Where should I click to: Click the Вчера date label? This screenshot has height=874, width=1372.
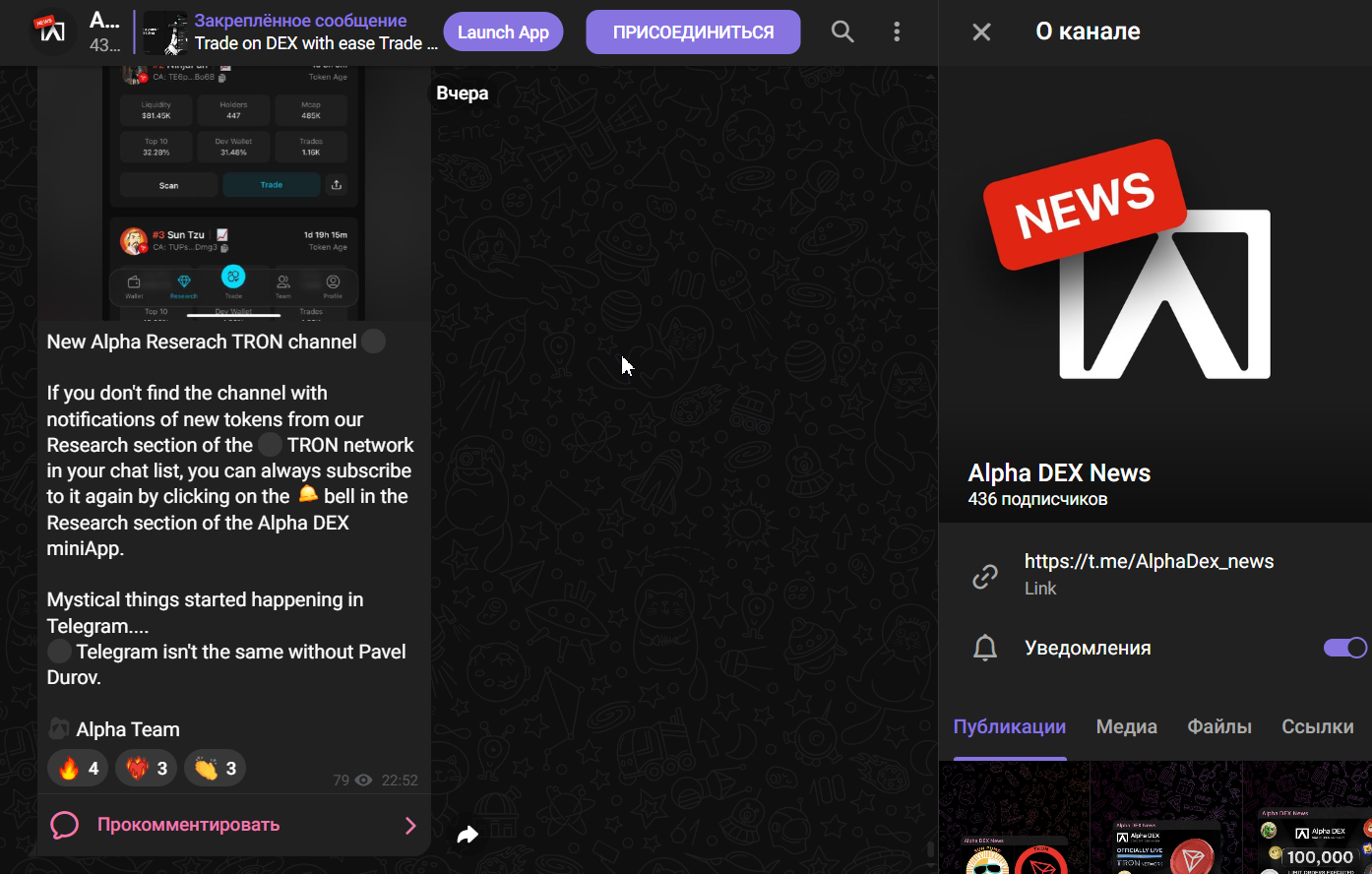pyautogui.click(x=463, y=94)
